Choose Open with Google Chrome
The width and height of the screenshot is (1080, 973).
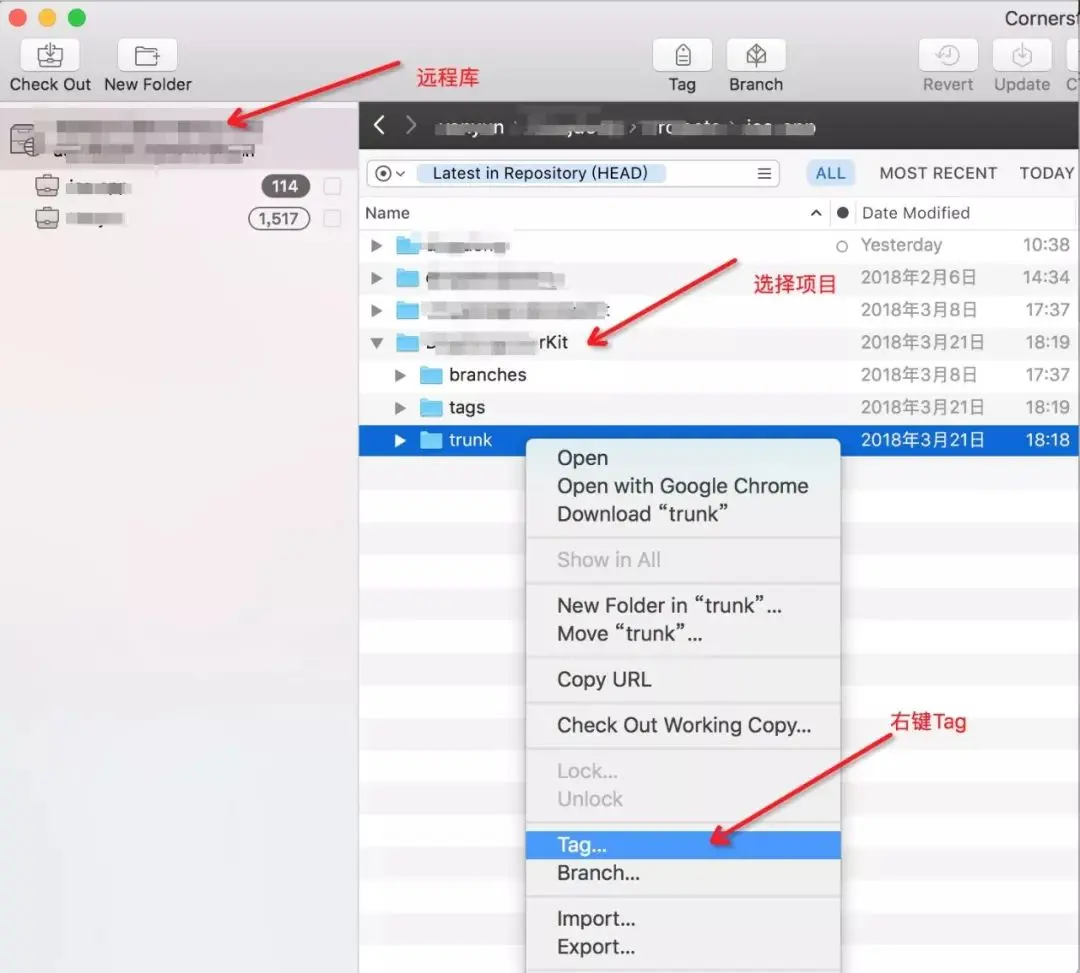click(683, 486)
